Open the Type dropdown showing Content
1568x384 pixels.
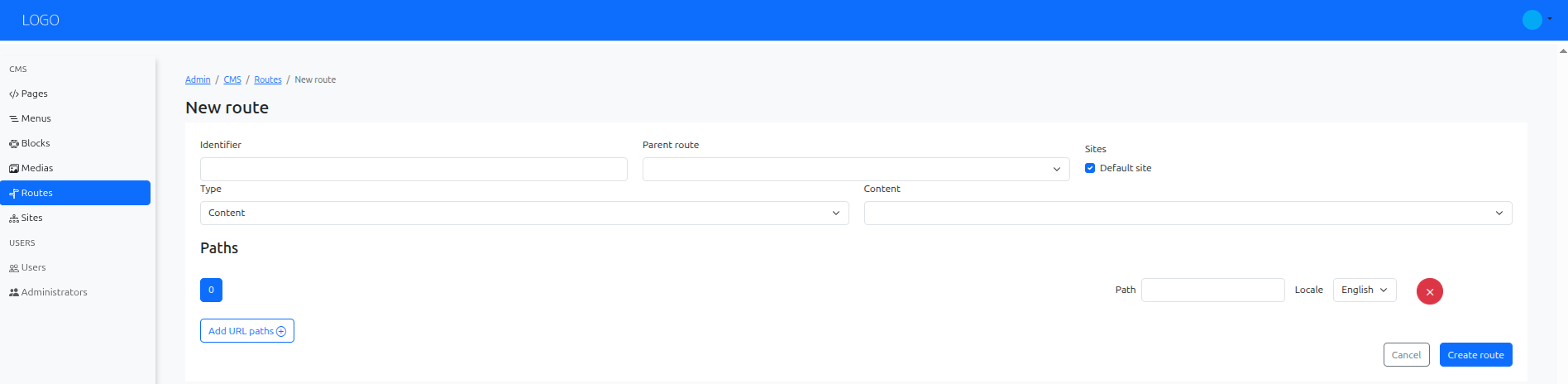tap(524, 213)
